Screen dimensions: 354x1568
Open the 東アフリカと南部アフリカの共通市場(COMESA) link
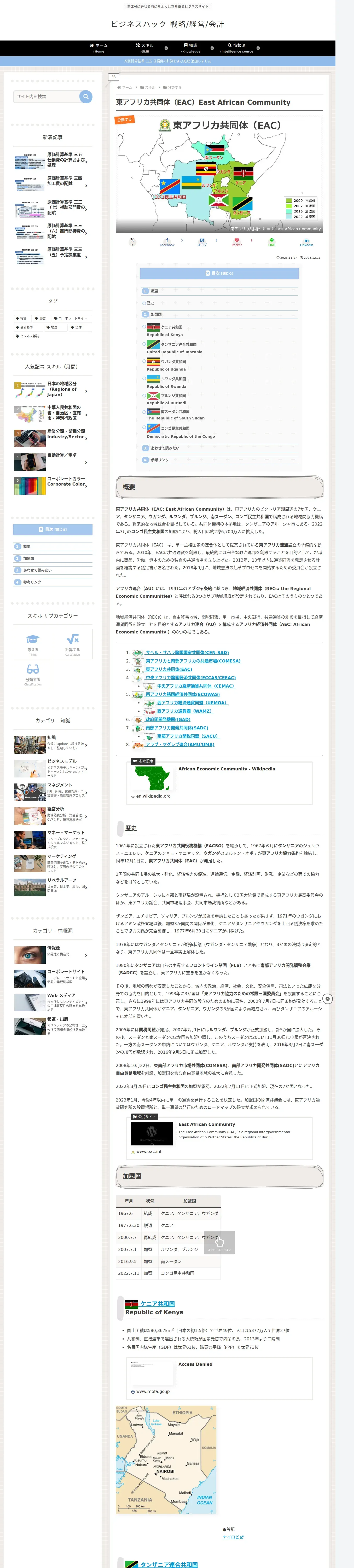tap(193, 661)
